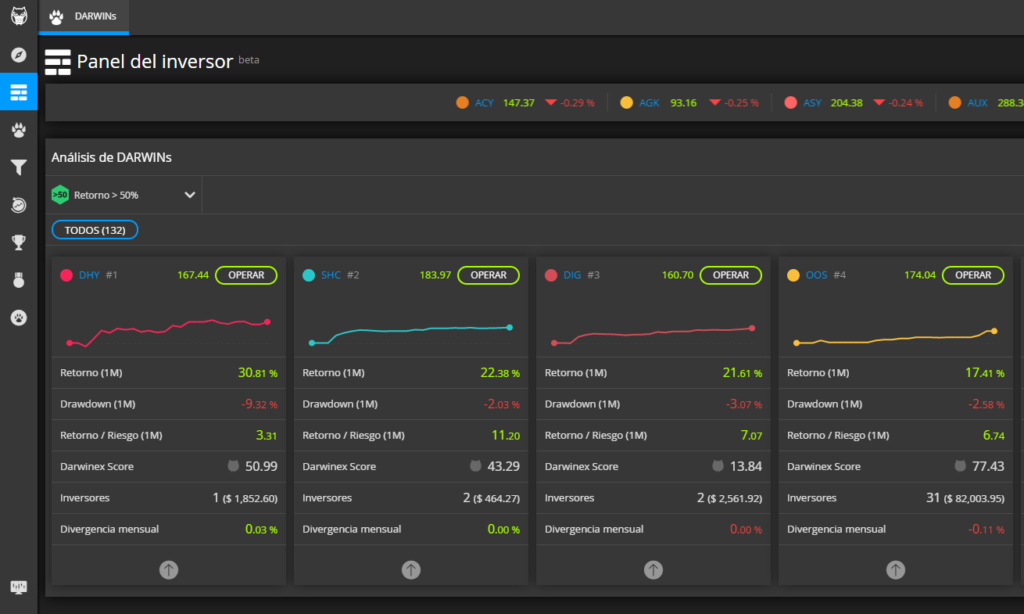
Task: Open the funnel filter sidebar icon
Action: coord(18,167)
